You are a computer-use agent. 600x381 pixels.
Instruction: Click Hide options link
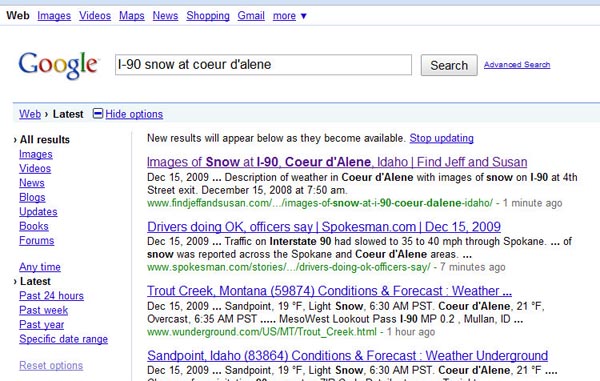[134, 114]
